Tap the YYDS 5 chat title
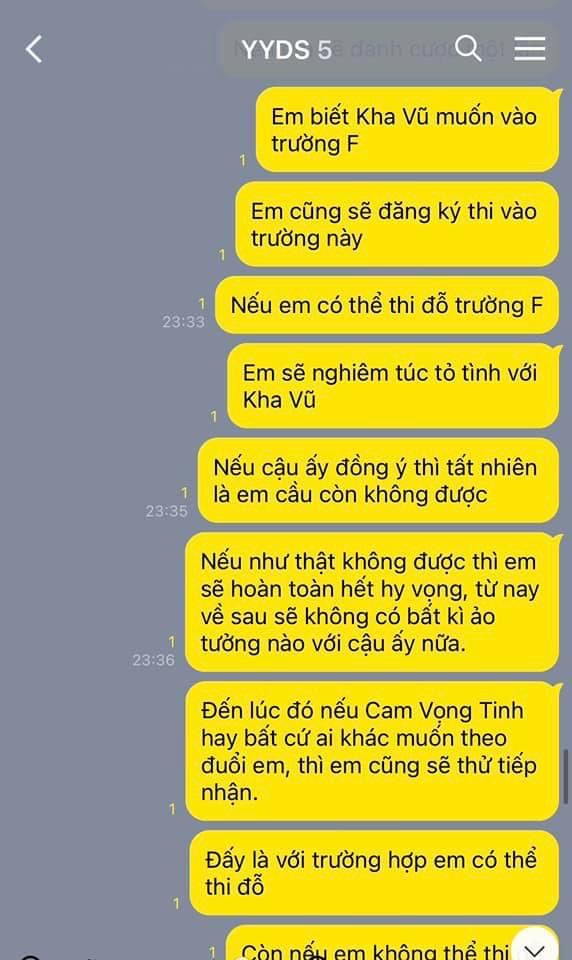Image resolution: width=572 pixels, height=960 pixels. (287, 50)
